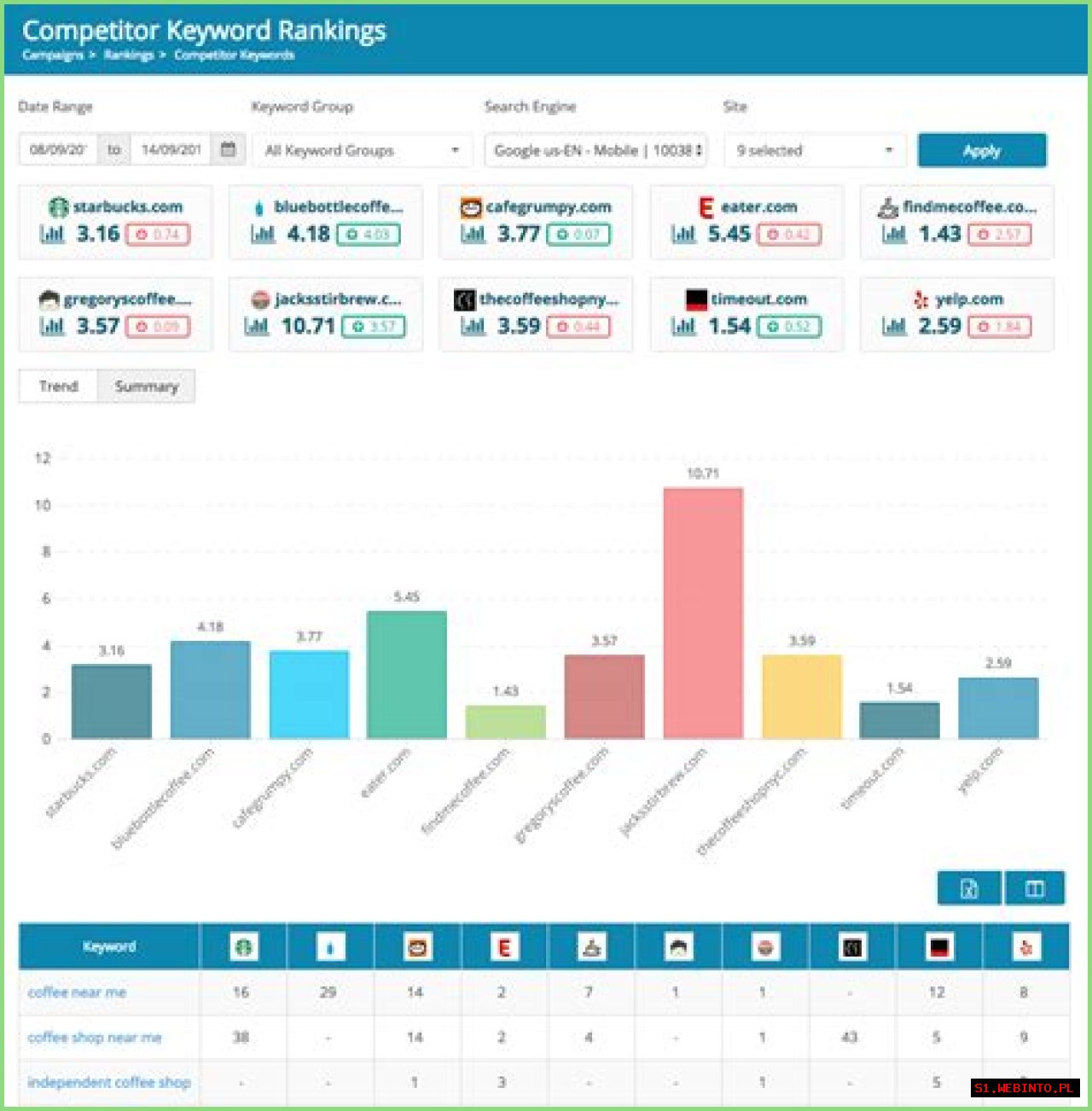Click the bar chart icon on gregoryscoffee card
1092x1111 pixels.
tap(52, 326)
